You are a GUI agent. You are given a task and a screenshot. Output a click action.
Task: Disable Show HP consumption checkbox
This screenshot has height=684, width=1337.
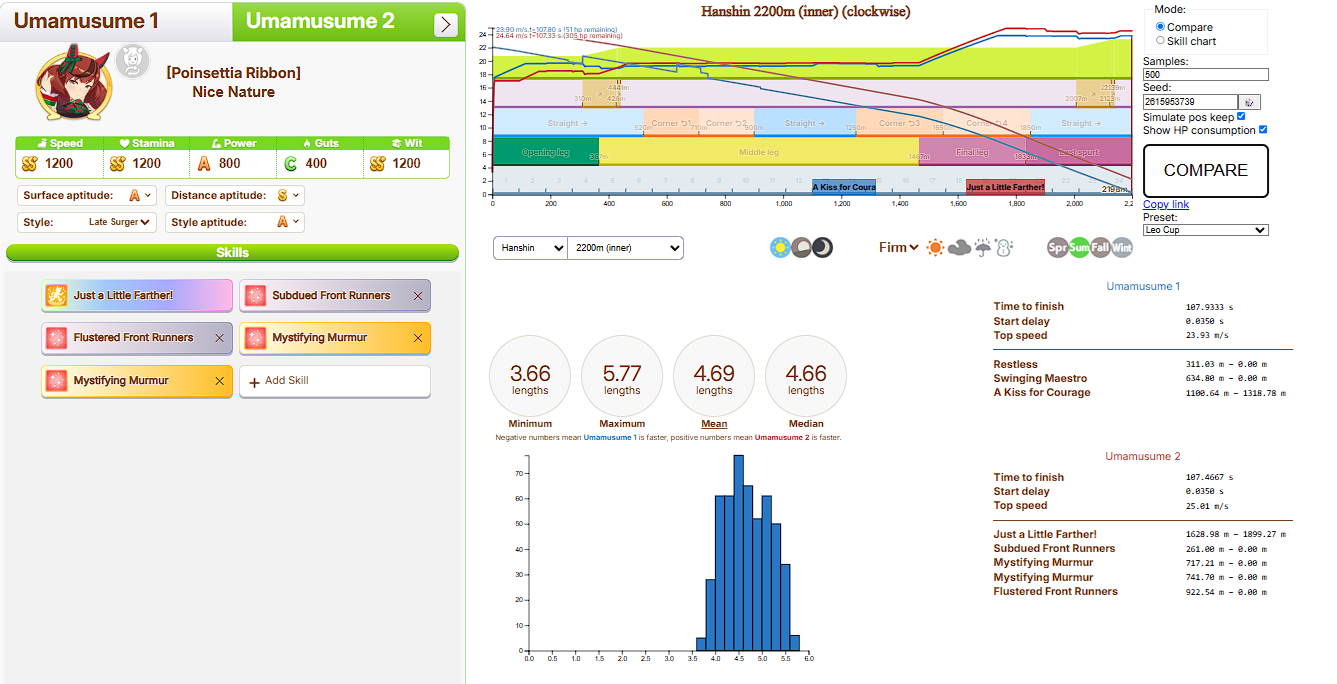tap(1263, 130)
